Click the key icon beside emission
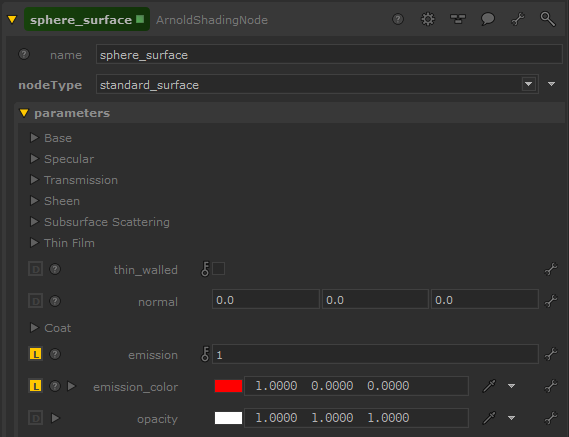Screen dimensions: 569x437 (x=205, y=354)
